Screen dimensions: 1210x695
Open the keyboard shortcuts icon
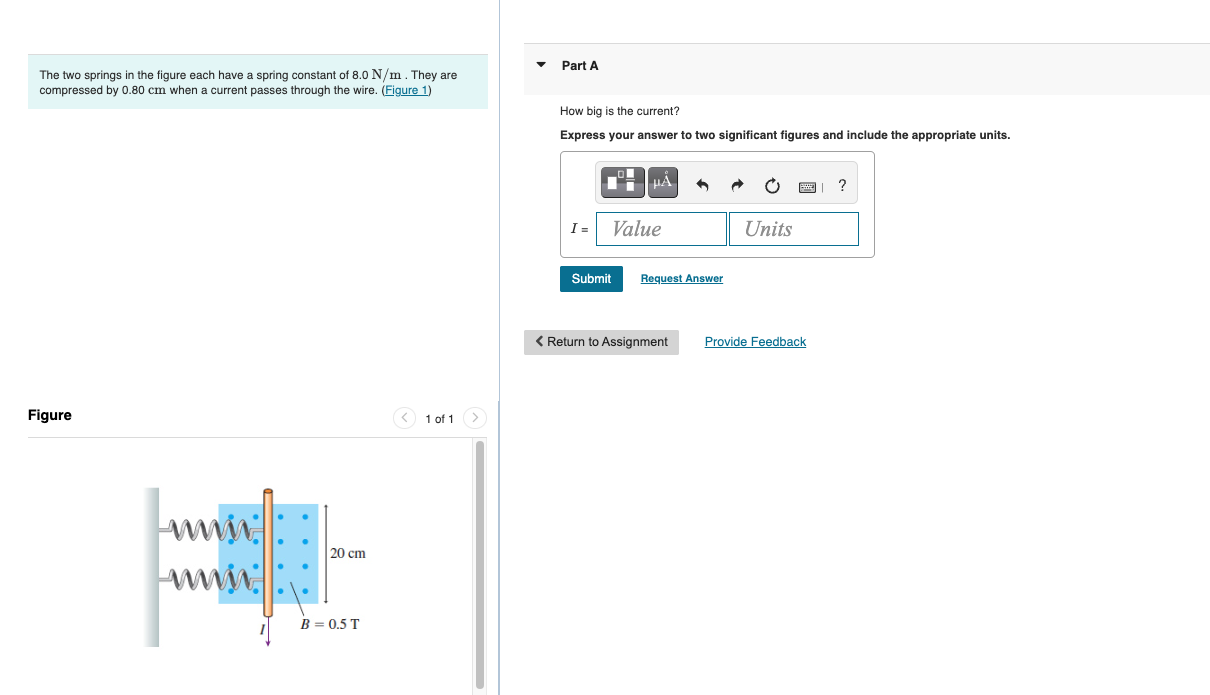click(807, 185)
